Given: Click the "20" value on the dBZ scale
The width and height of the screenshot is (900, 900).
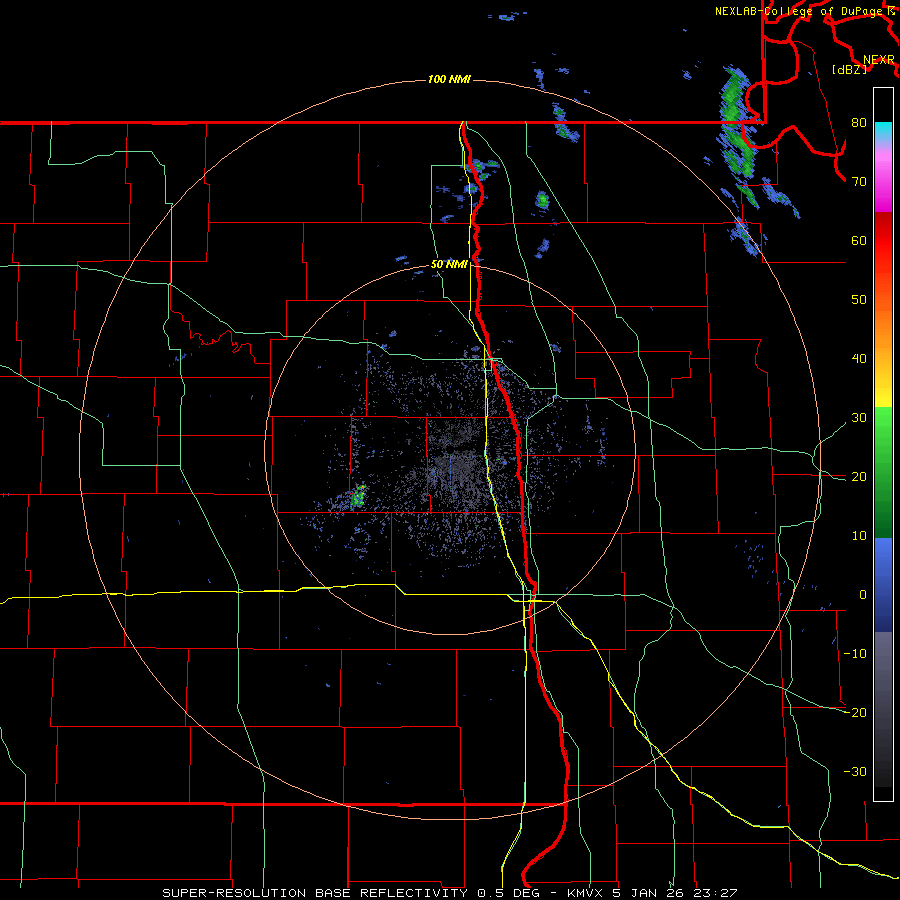Looking at the screenshot, I should pos(859,476).
